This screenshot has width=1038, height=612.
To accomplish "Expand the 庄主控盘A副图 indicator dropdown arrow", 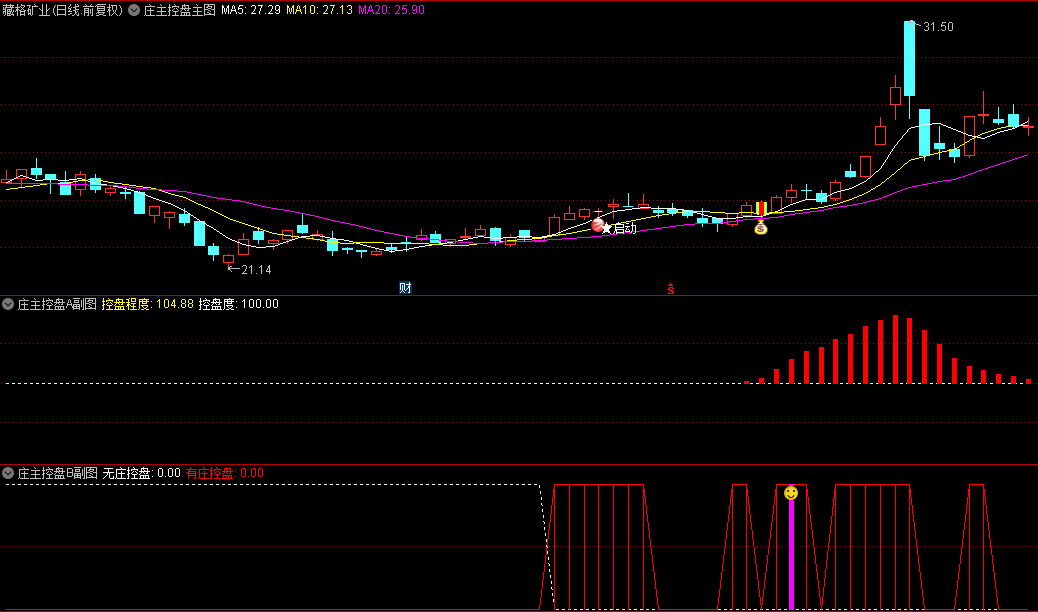I will pyautogui.click(x=8, y=304).
